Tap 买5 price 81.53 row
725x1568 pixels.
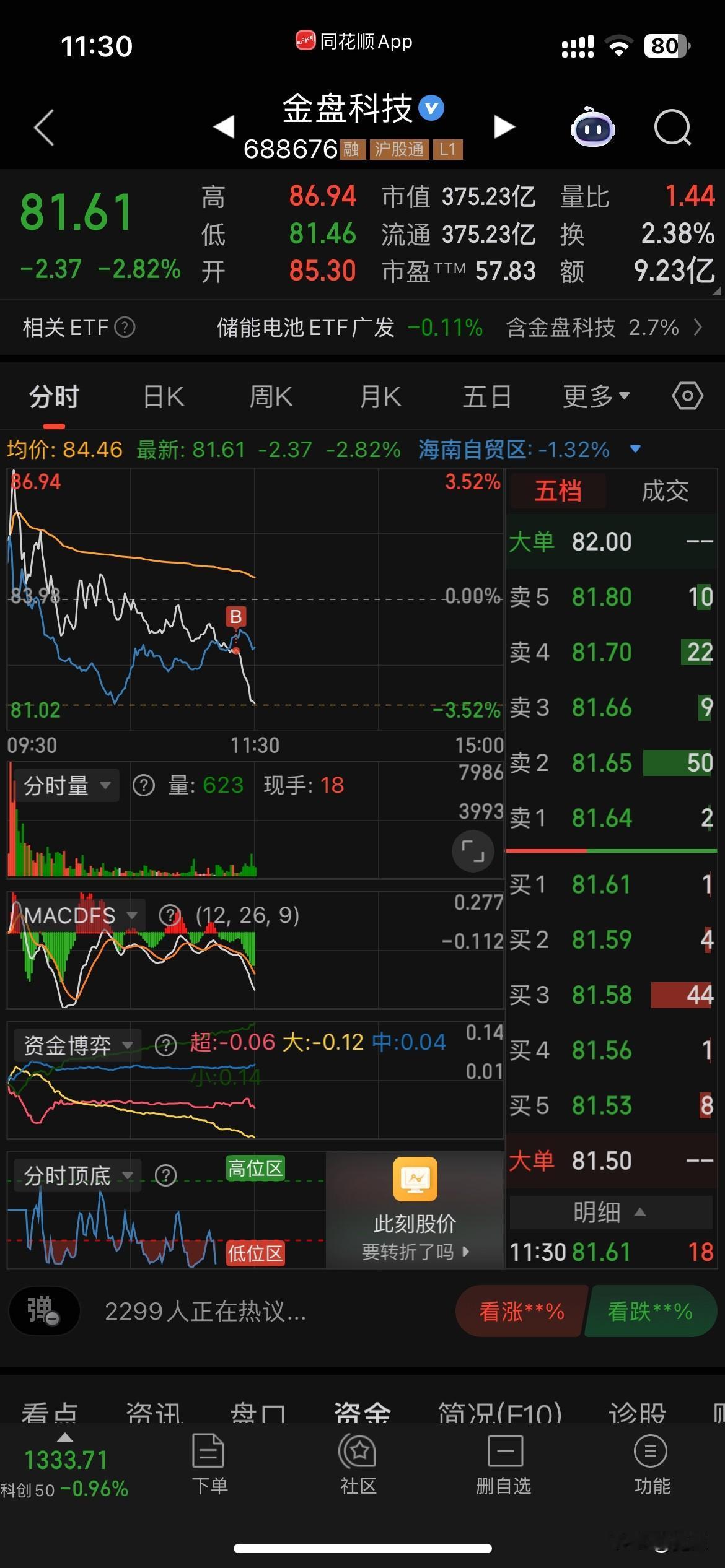[x=612, y=1105]
